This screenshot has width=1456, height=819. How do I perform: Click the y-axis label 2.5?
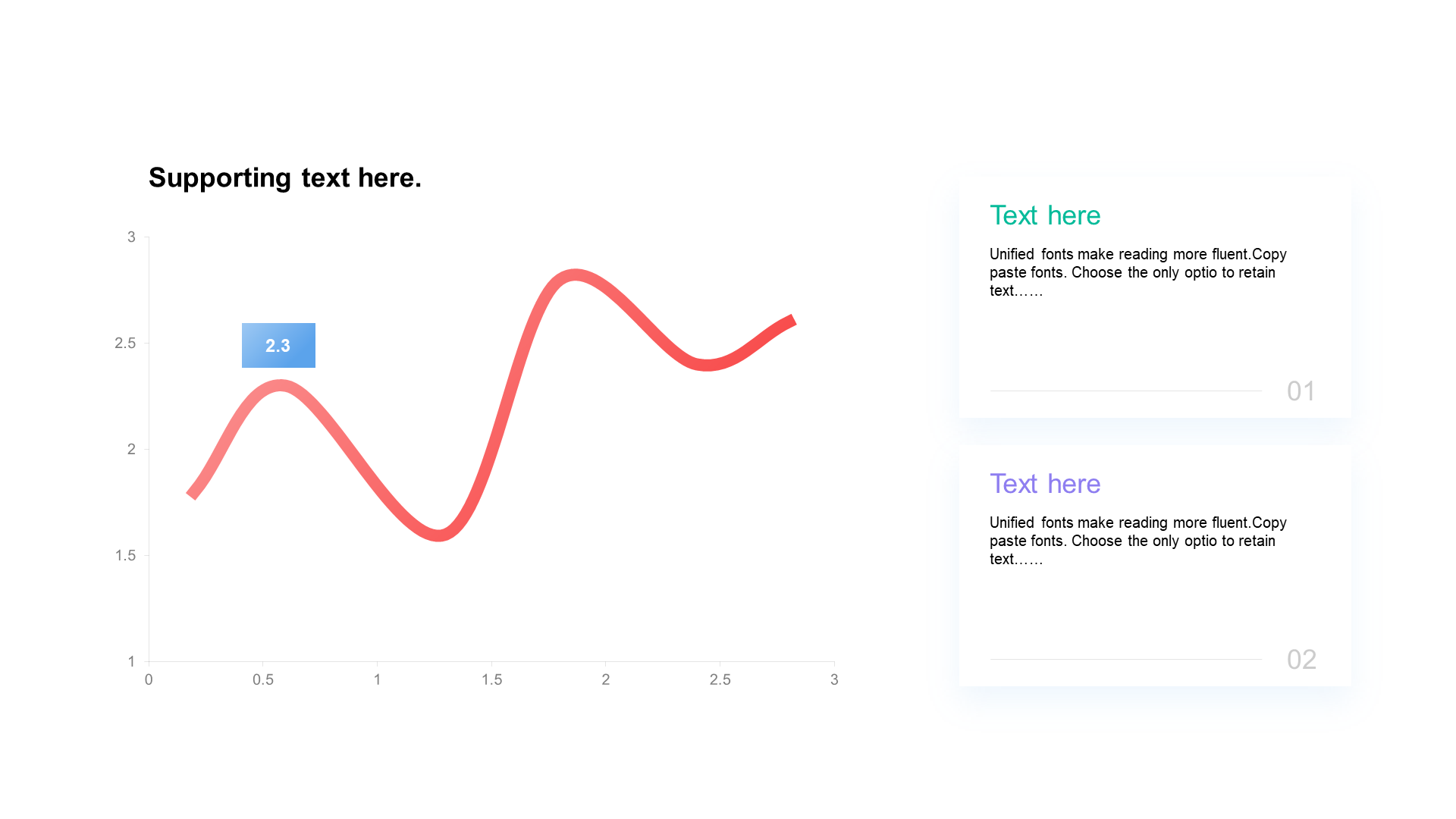pos(125,344)
